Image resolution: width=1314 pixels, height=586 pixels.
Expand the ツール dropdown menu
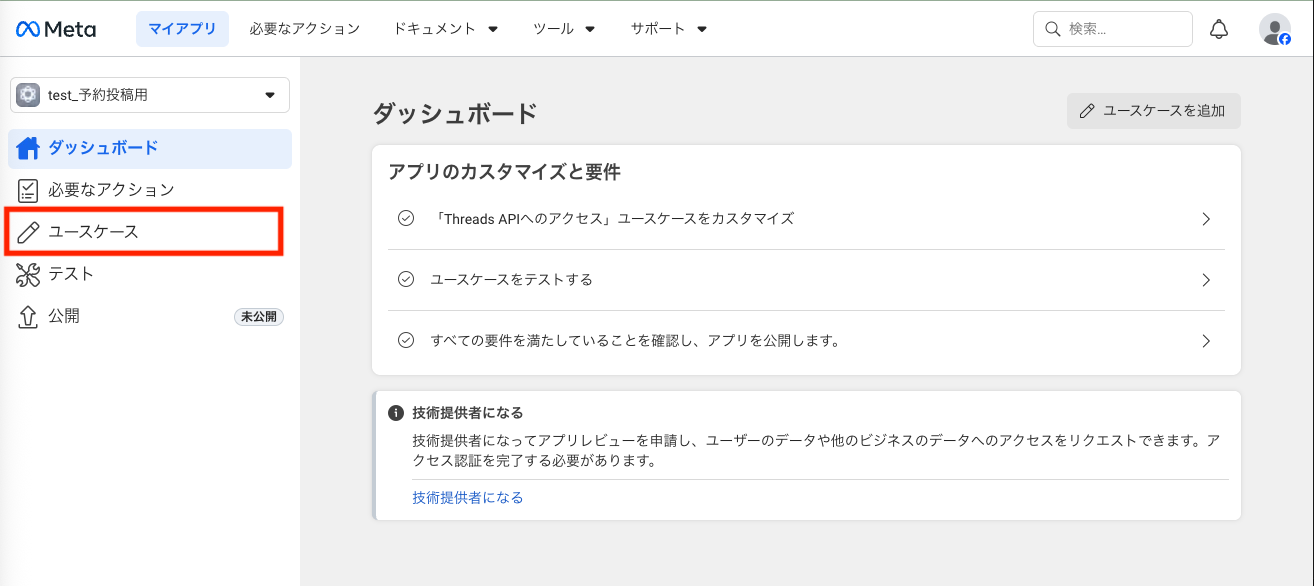tap(564, 29)
